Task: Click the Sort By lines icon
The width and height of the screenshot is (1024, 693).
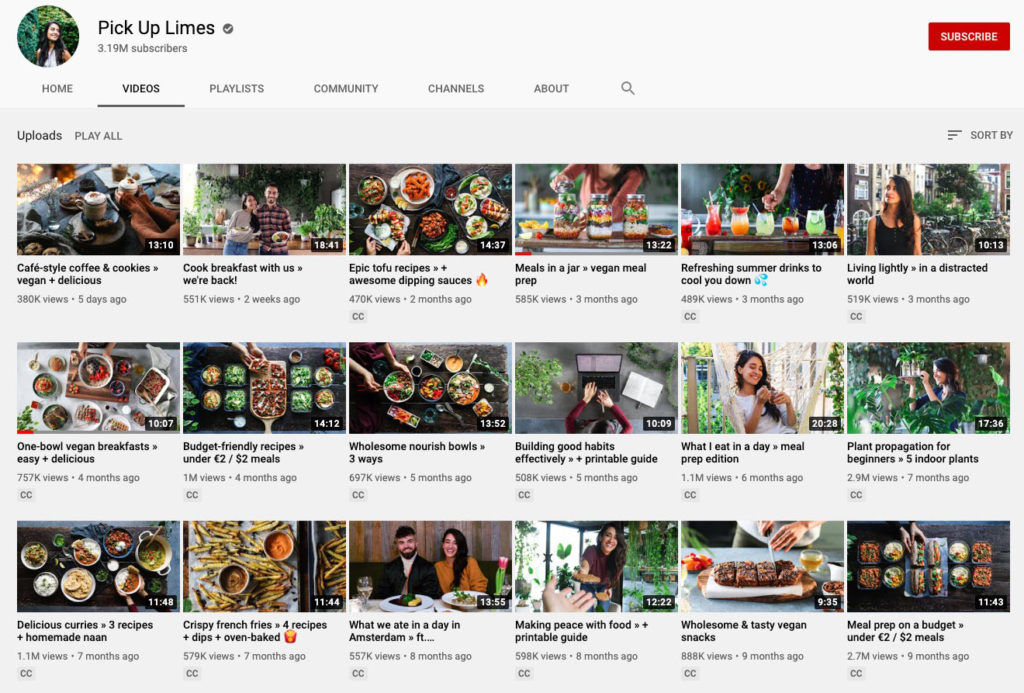Action: click(954, 135)
